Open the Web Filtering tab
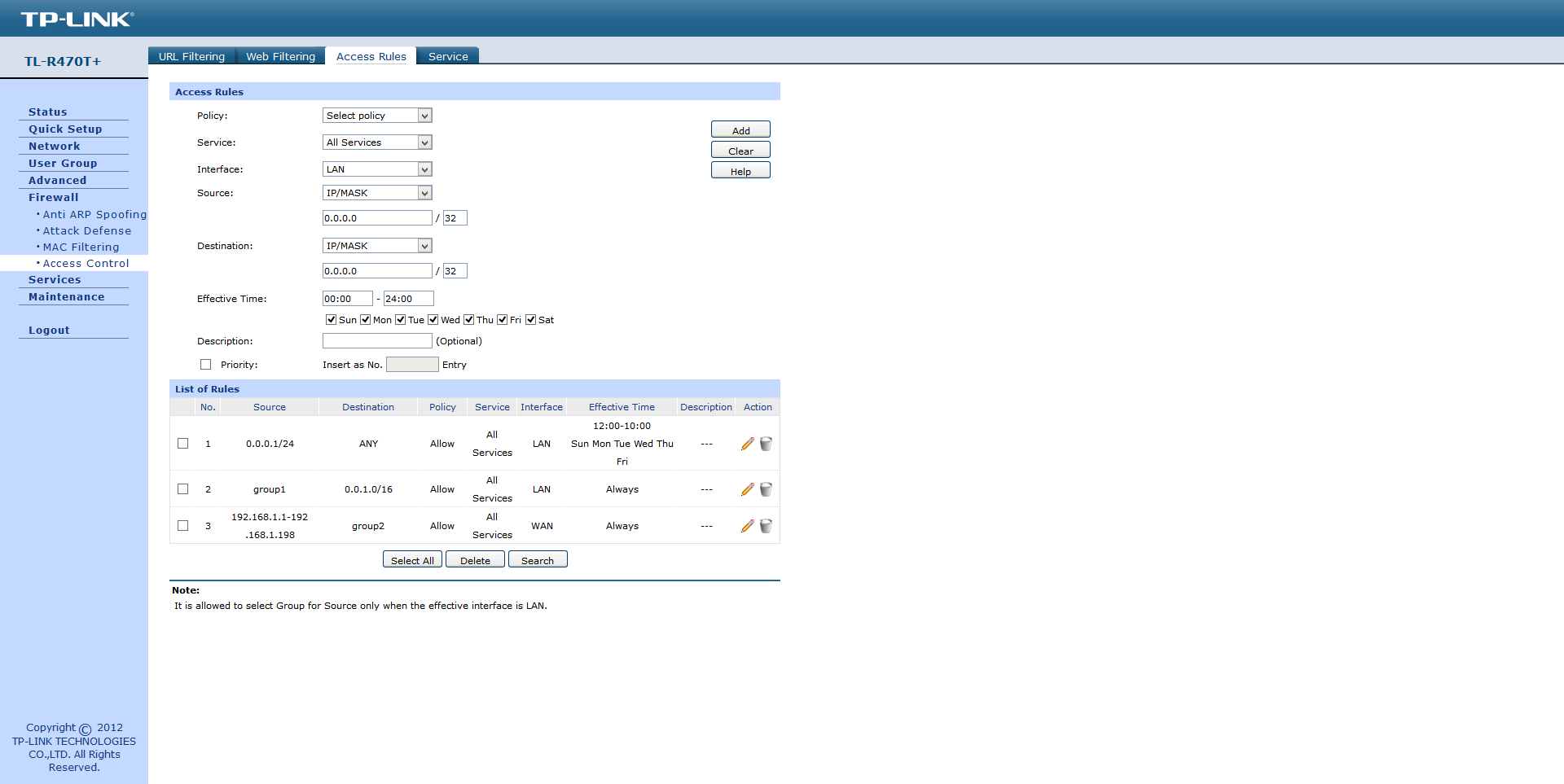The image size is (1564, 784). pyautogui.click(x=280, y=56)
